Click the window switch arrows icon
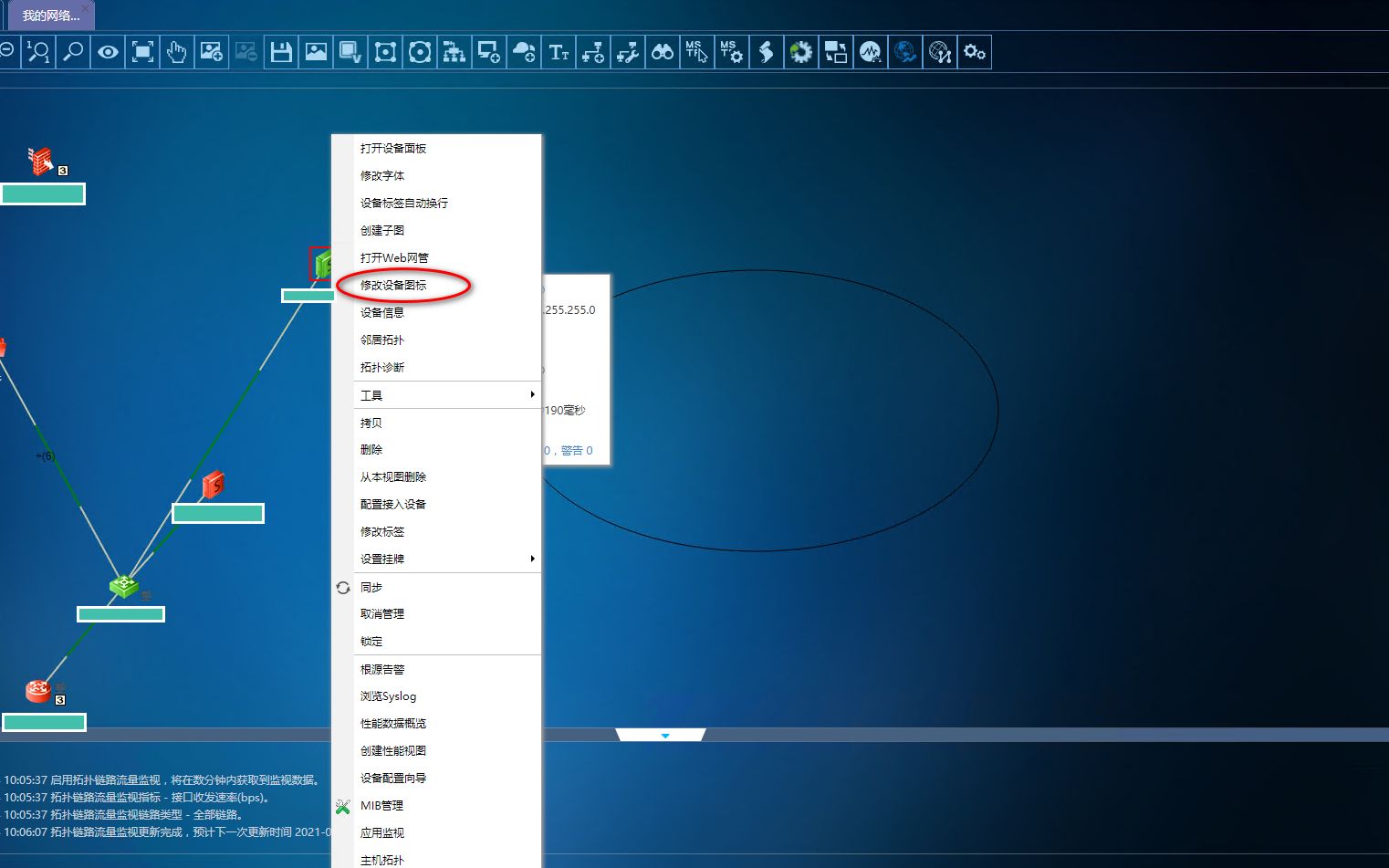 [x=836, y=52]
